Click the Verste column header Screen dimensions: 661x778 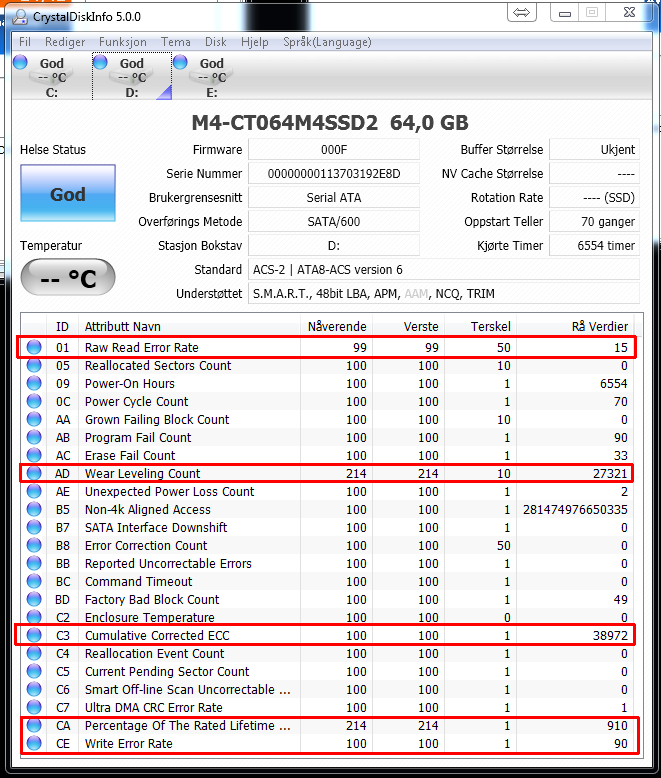[x=408, y=326]
